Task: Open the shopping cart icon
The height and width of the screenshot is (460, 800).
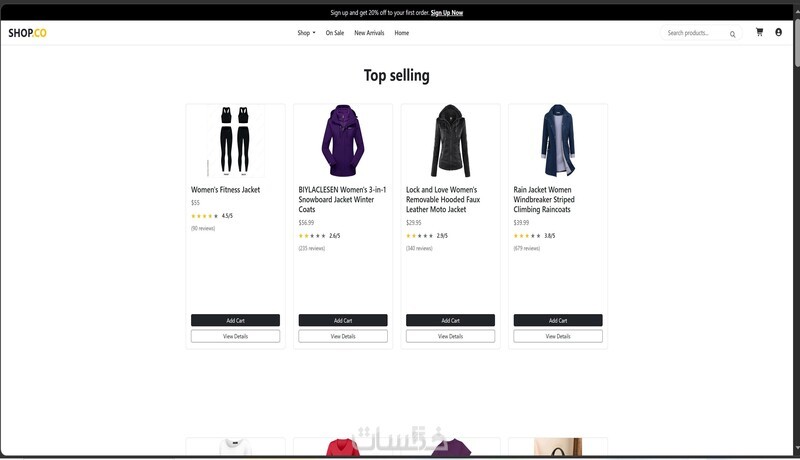Action: pos(759,32)
